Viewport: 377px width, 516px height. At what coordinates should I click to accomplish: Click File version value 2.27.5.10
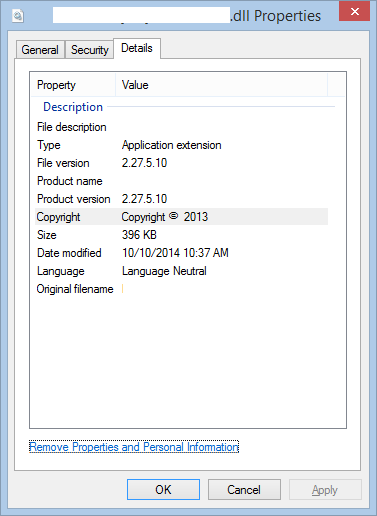pyautogui.click(x=144, y=163)
